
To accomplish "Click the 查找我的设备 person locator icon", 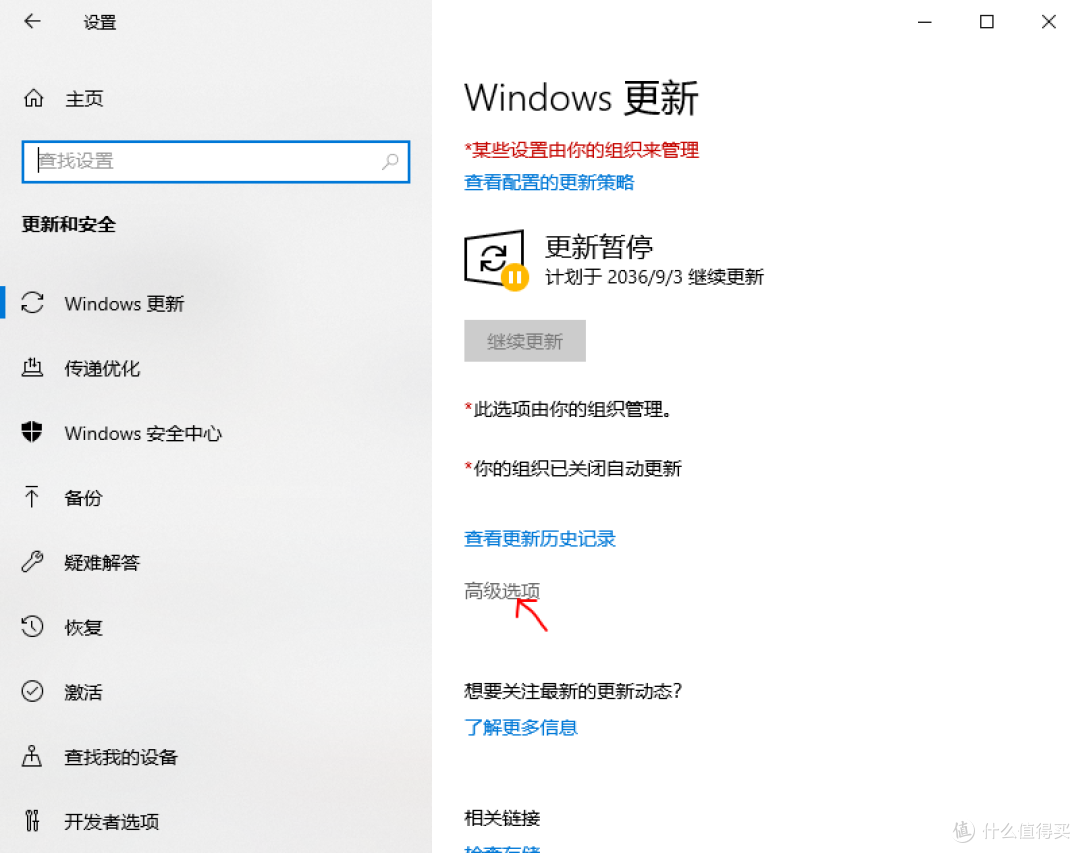I will pos(32,756).
